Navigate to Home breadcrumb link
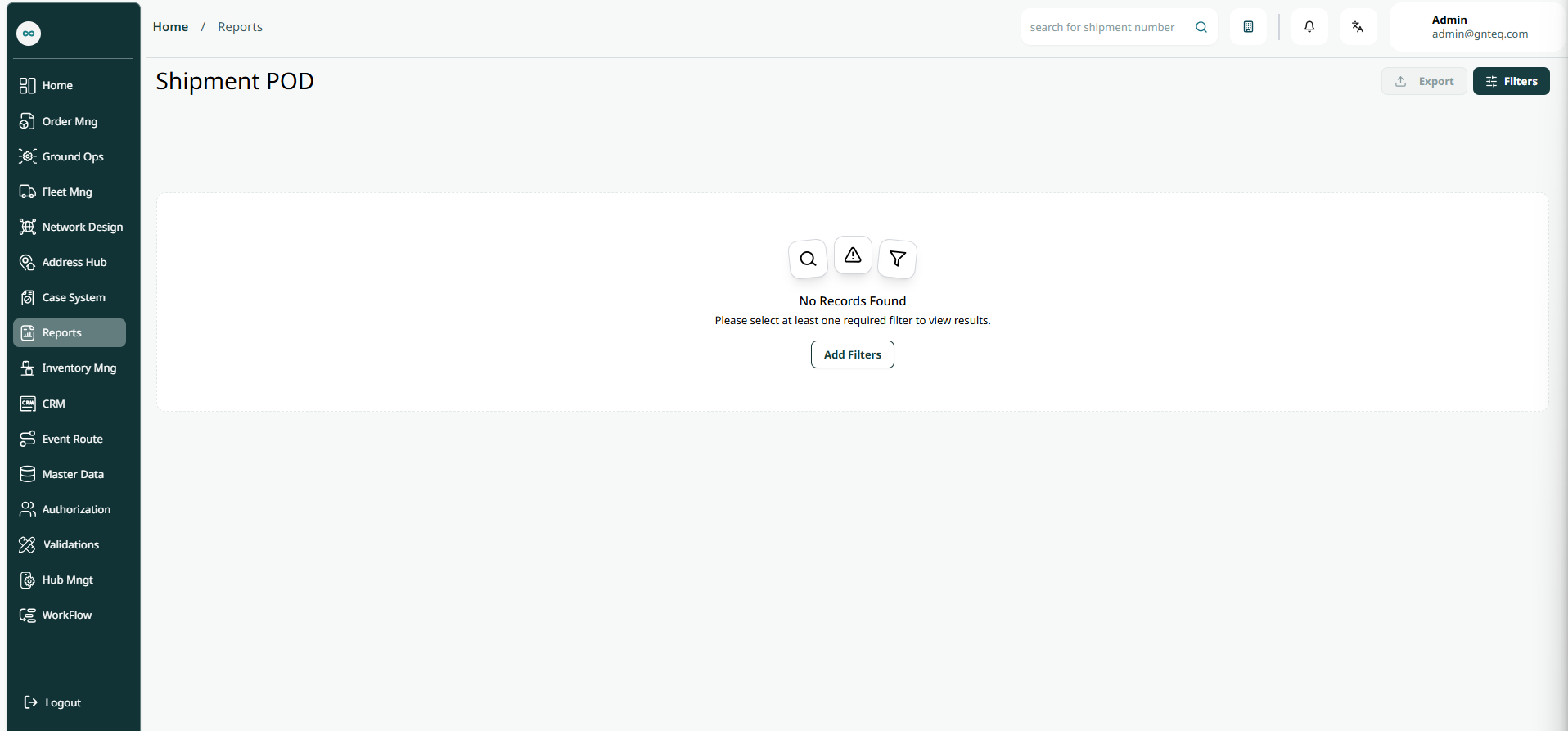Screen dimensions: 1568x731 coord(170,27)
